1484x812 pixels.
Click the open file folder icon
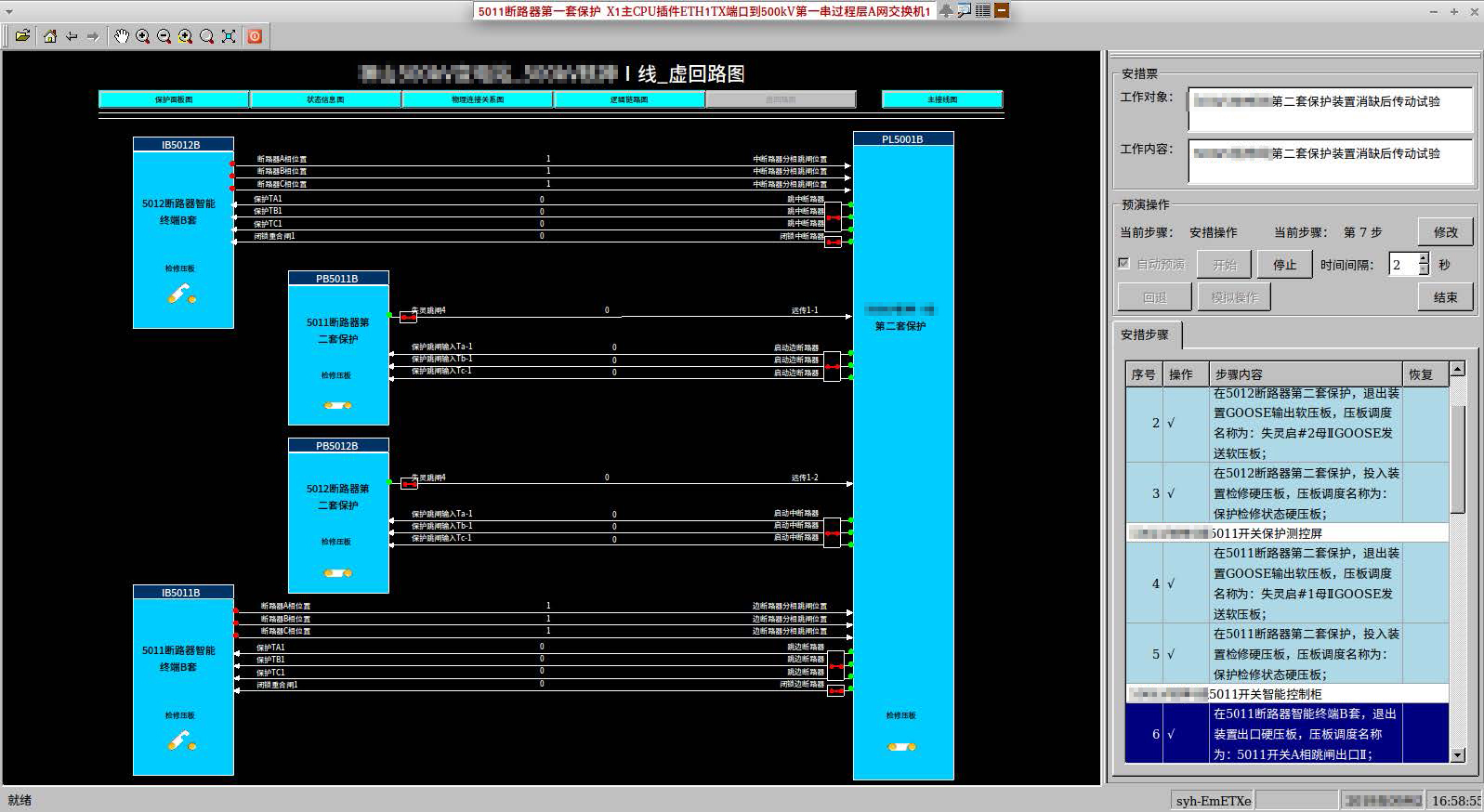[22, 36]
